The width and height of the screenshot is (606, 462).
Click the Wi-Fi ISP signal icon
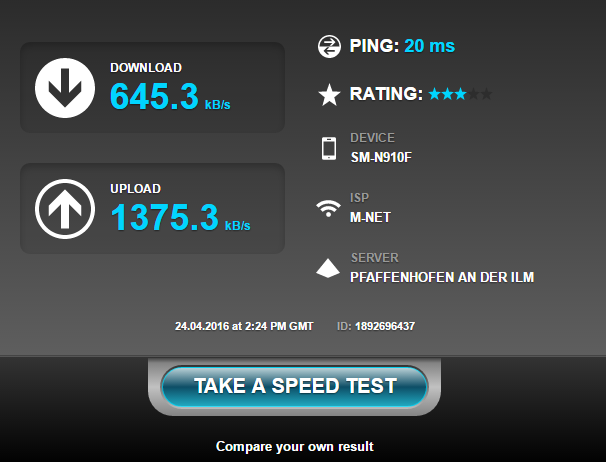click(328, 208)
